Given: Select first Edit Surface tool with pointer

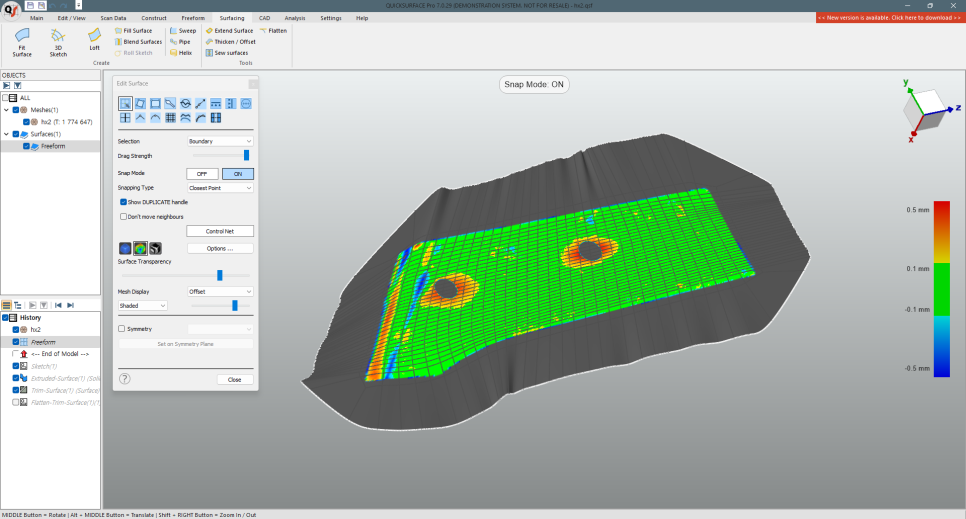Looking at the screenshot, I should 125,104.
